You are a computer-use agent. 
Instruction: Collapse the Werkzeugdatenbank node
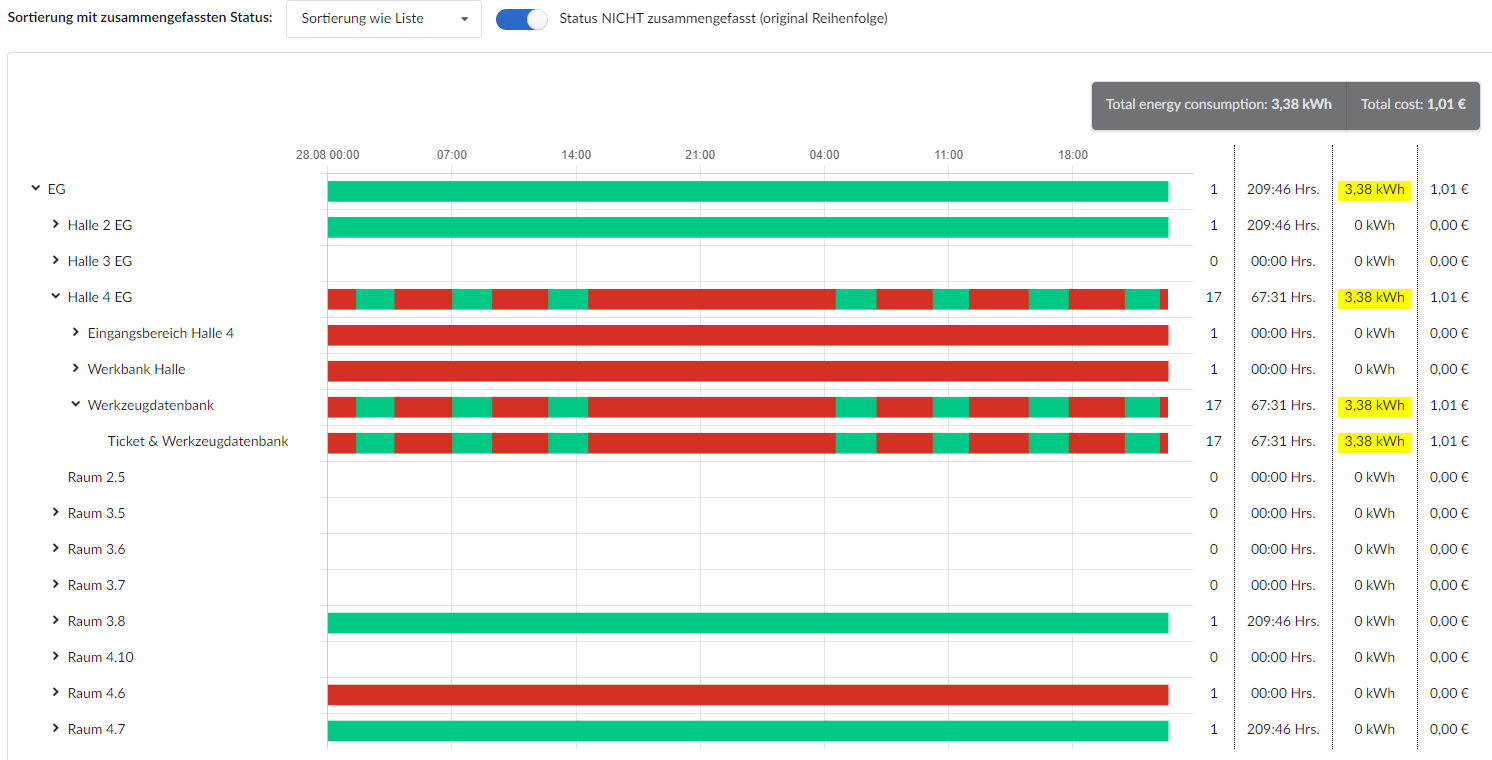pos(76,405)
